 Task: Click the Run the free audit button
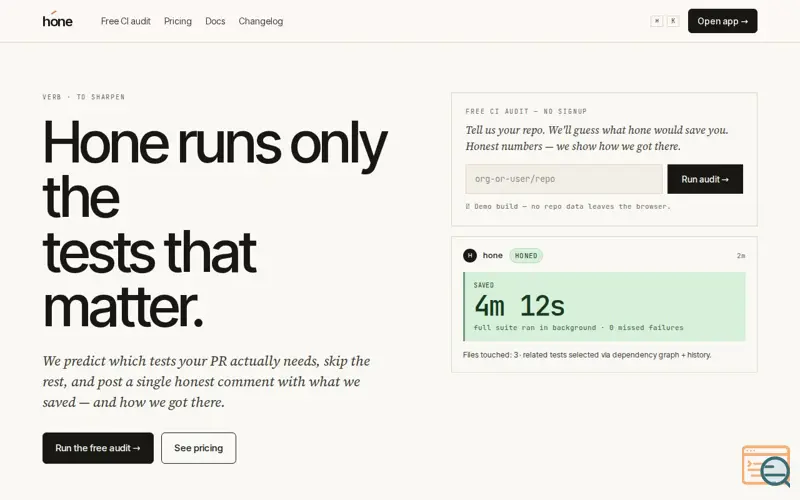[x=98, y=448]
